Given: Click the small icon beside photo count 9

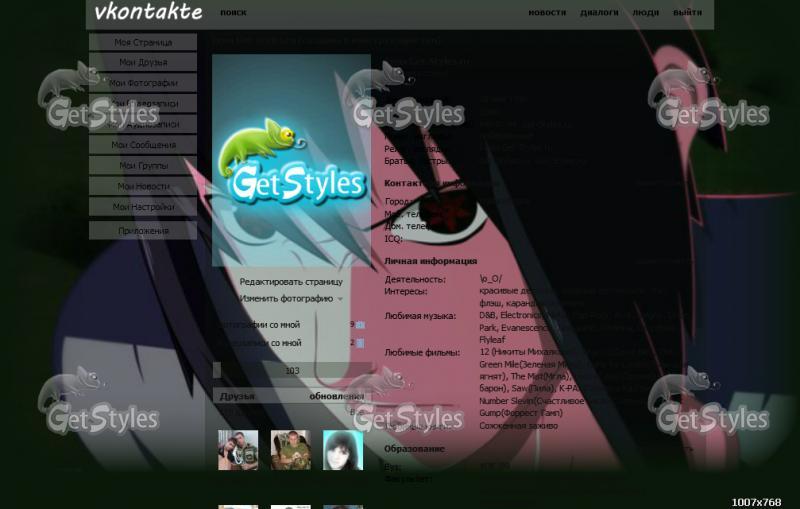Looking at the screenshot, I should pyautogui.click(x=360, y=325).
